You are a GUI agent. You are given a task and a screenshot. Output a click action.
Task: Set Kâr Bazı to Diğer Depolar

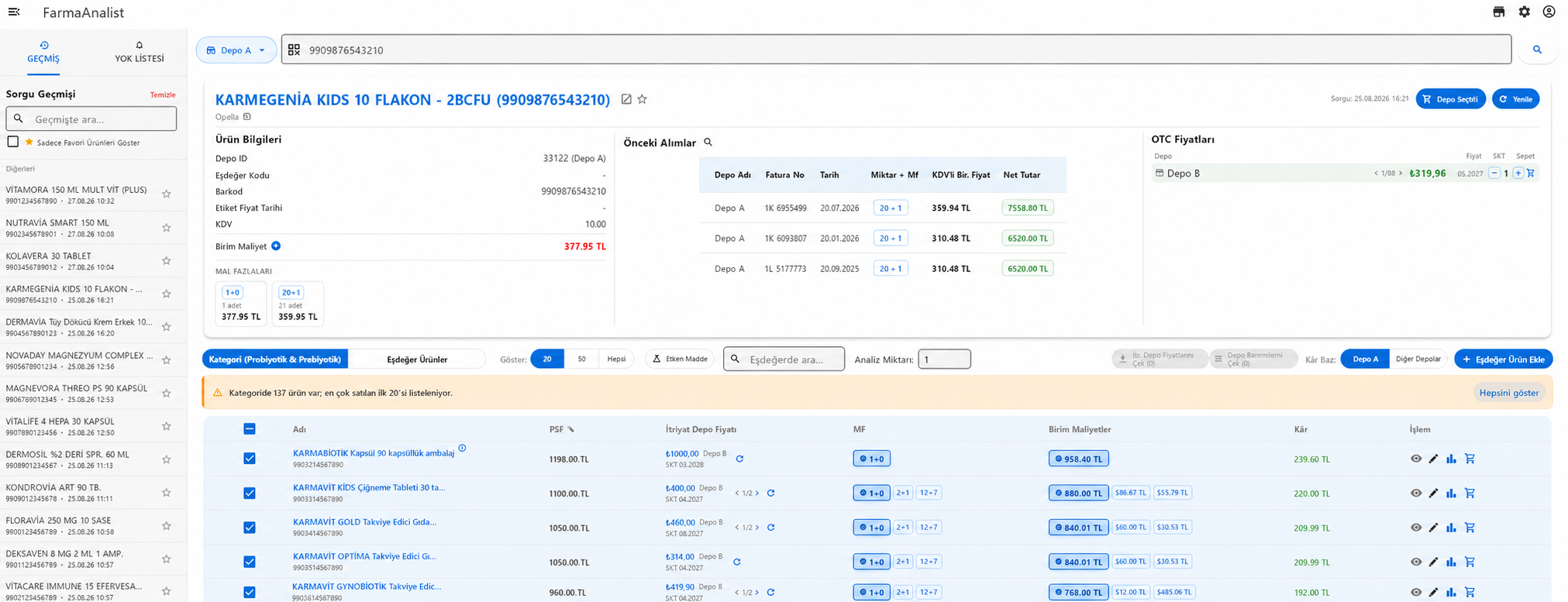click(x=1418, y=359)
